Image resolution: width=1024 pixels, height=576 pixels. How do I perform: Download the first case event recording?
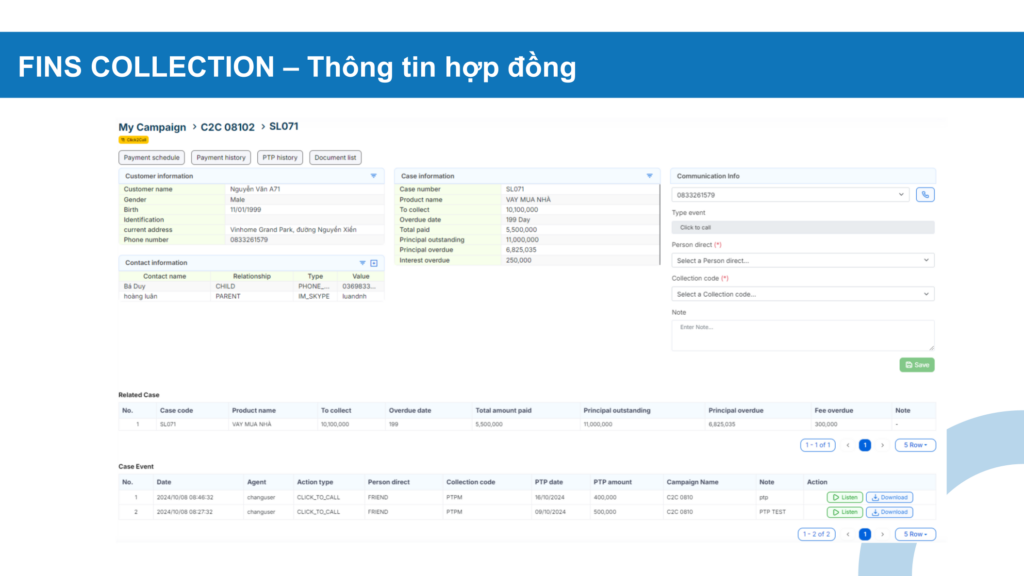pos(889,497)
